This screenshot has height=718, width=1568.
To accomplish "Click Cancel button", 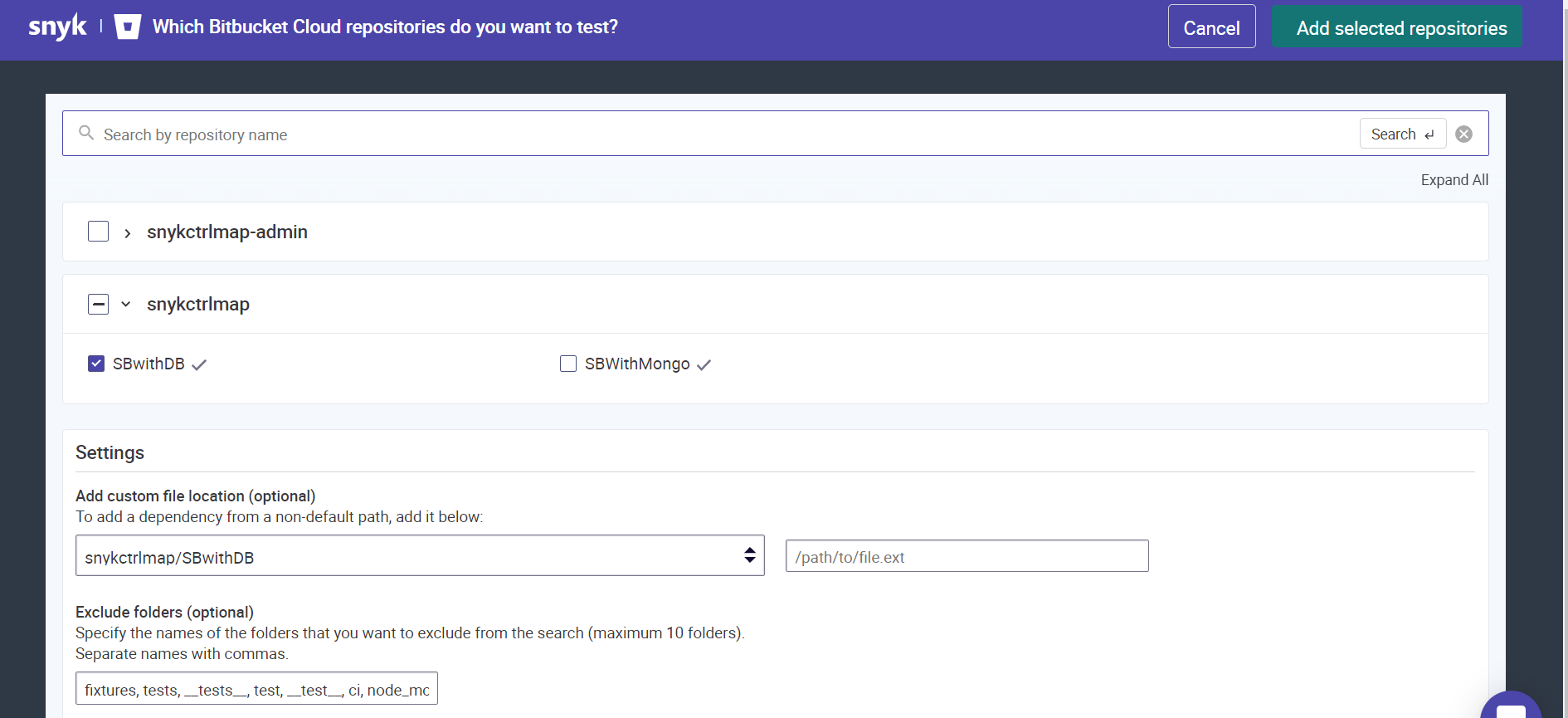I will click(1212, 27).
